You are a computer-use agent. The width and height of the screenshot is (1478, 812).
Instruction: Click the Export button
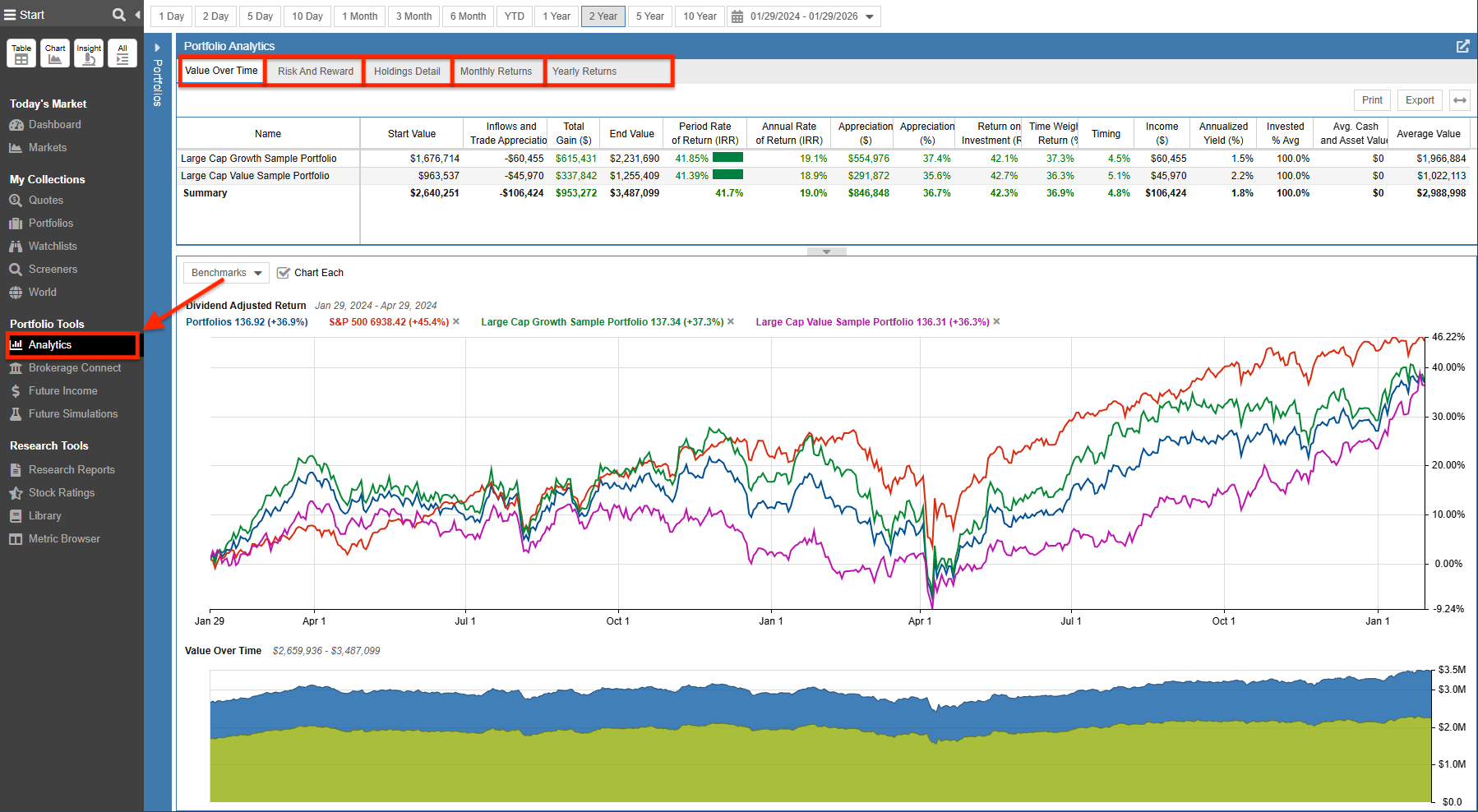[1420, 100]
